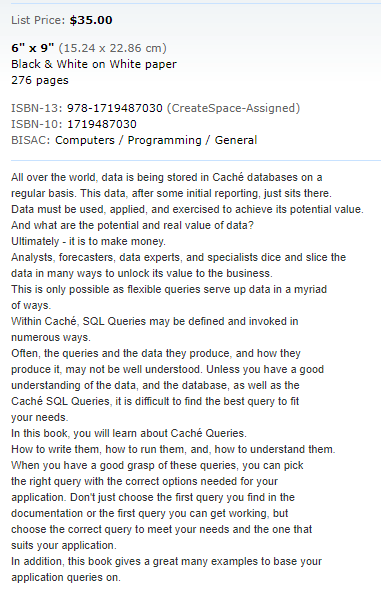Open the Computers BISAC category
The image size is (381, 602).
coord(85,140)
